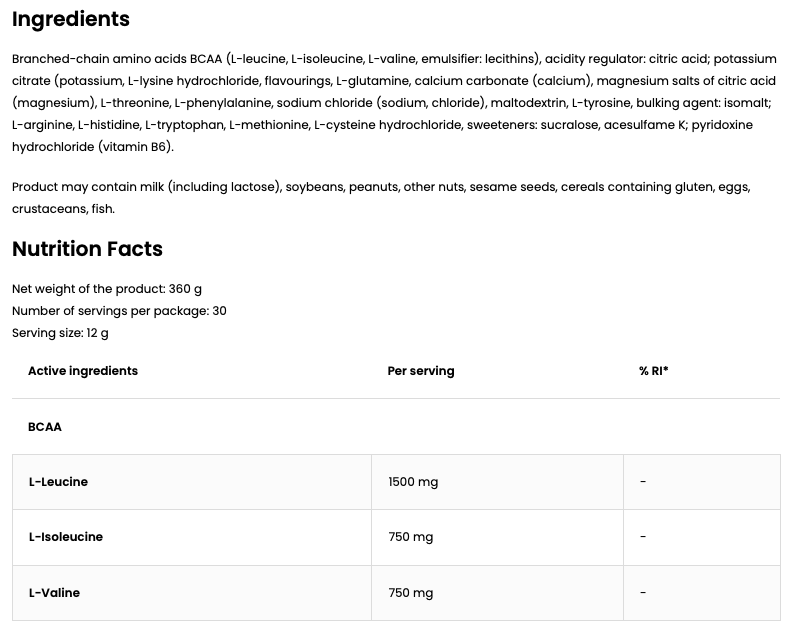This screenshot has width=794, height=638.
Task: Select the BCAA section row label
Action: pos(45,427)
